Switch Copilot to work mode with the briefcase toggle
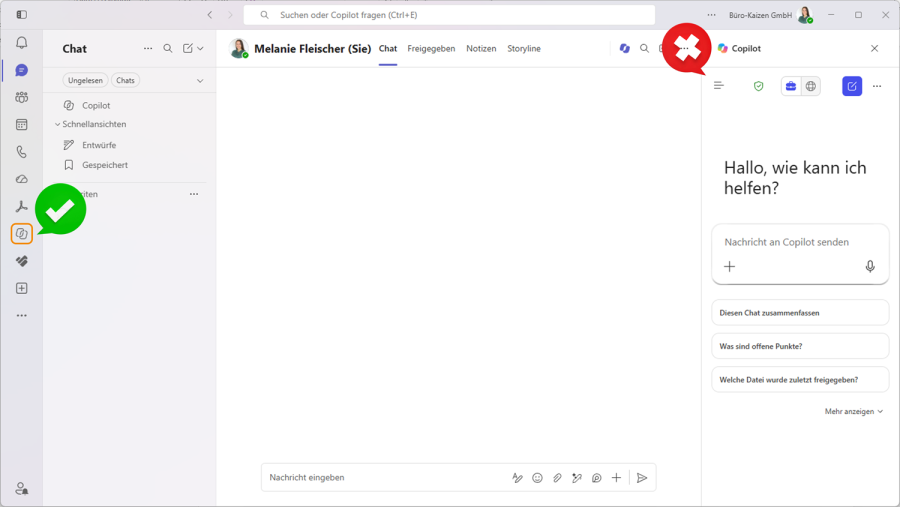This screenshot has width=900, height=507. [790, 86]
